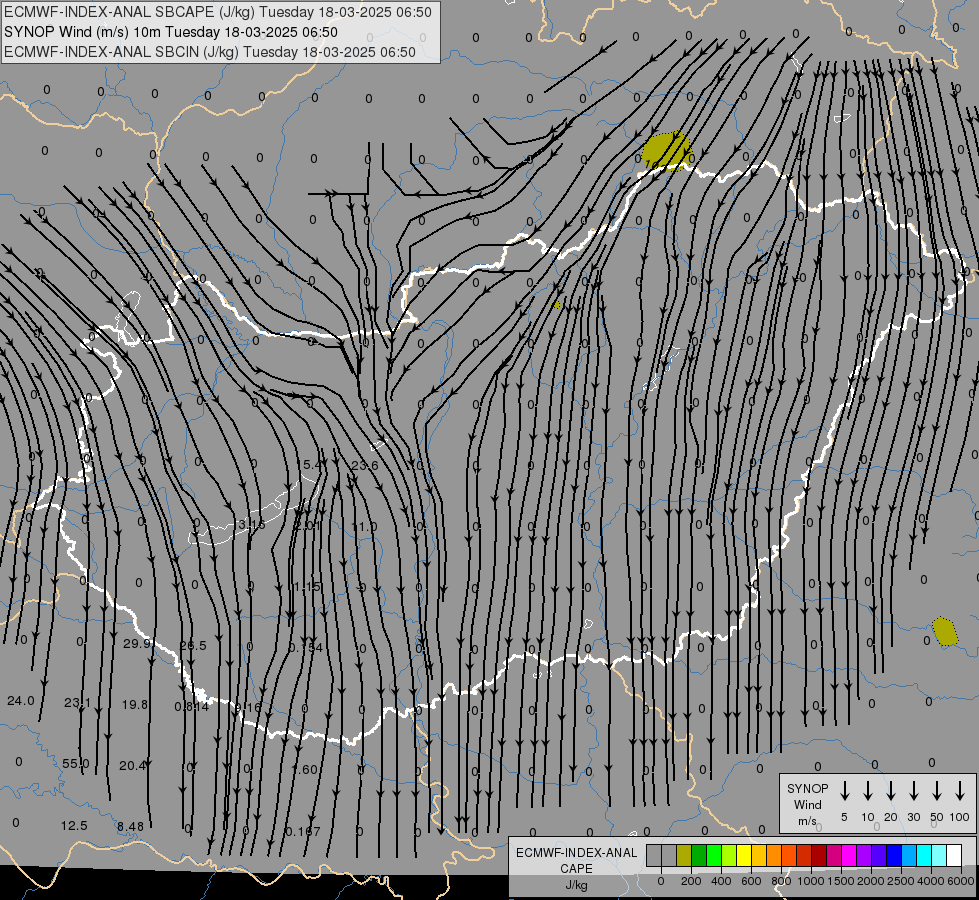
Task: Click the map value 3.15
Action: 252,525
